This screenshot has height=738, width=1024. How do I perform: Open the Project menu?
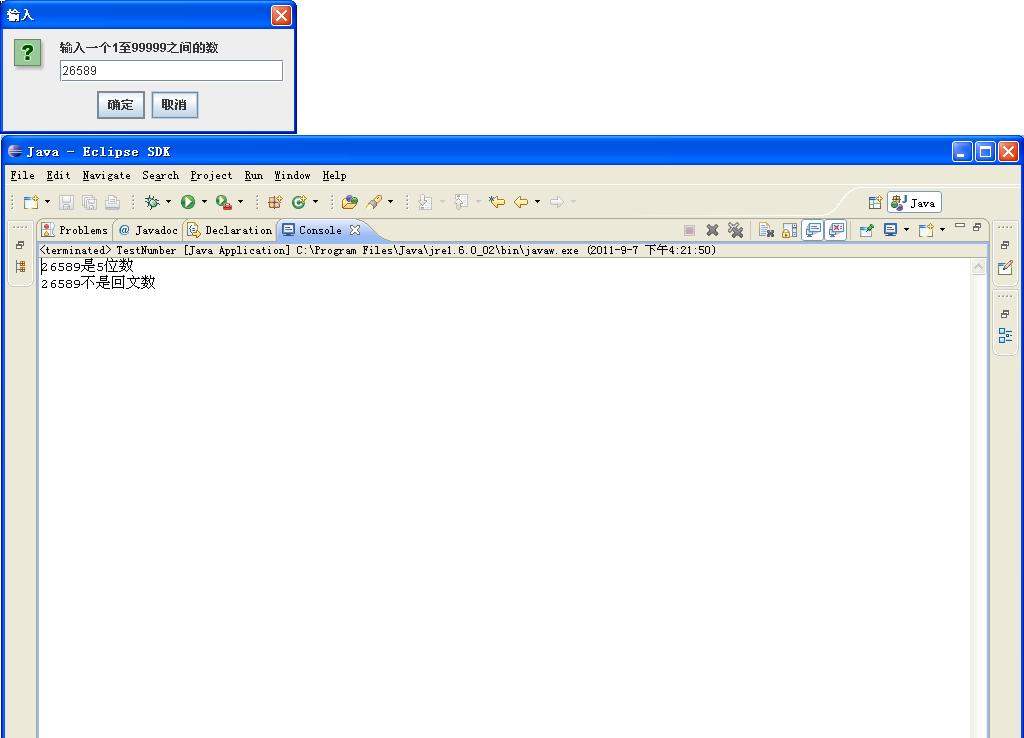tap(211, 175)
